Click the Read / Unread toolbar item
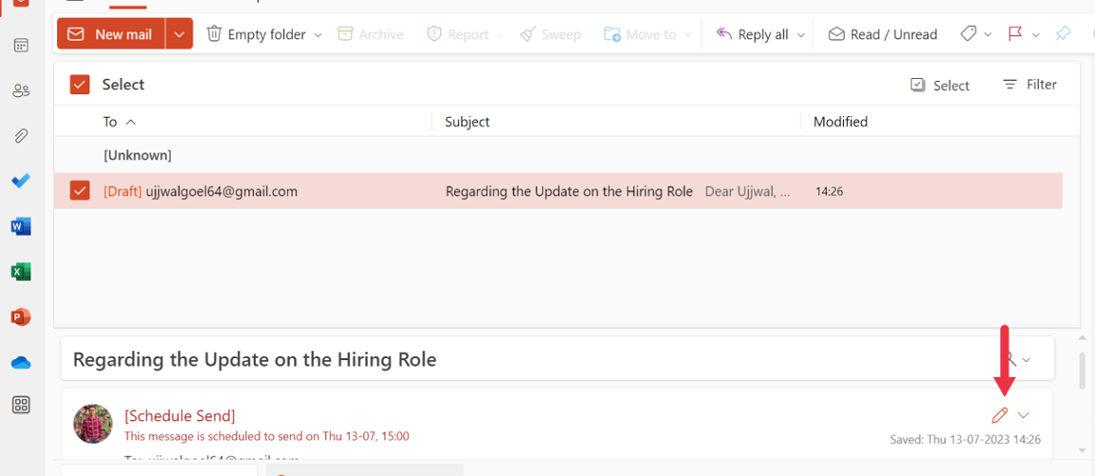 point(883,34)
